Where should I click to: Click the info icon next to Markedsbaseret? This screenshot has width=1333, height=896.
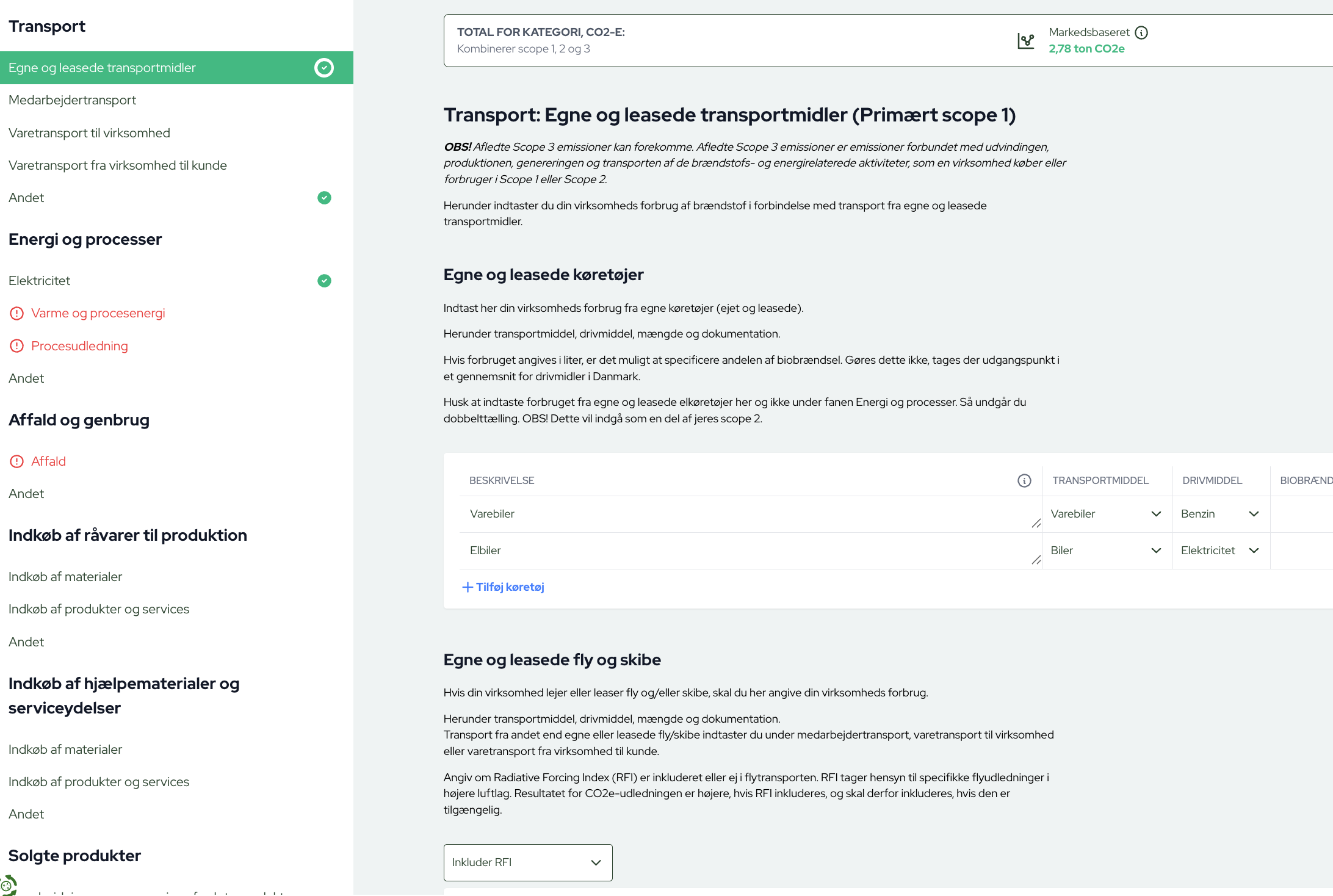[1141, 32]
